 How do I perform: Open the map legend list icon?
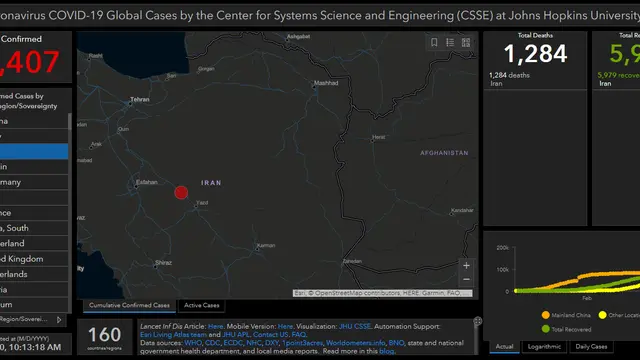(x=450, y=42)
